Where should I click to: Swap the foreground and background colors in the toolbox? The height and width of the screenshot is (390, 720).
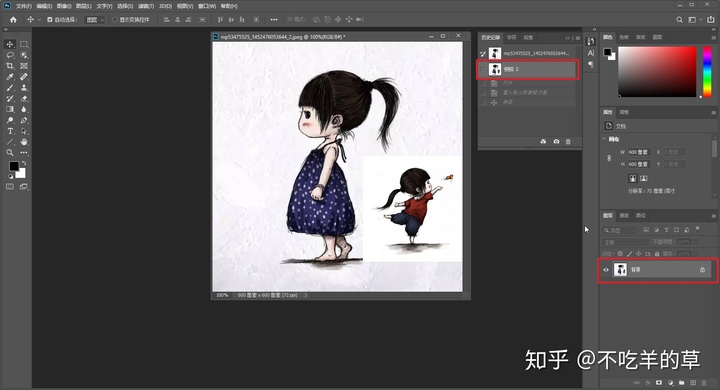pos(24,163)
